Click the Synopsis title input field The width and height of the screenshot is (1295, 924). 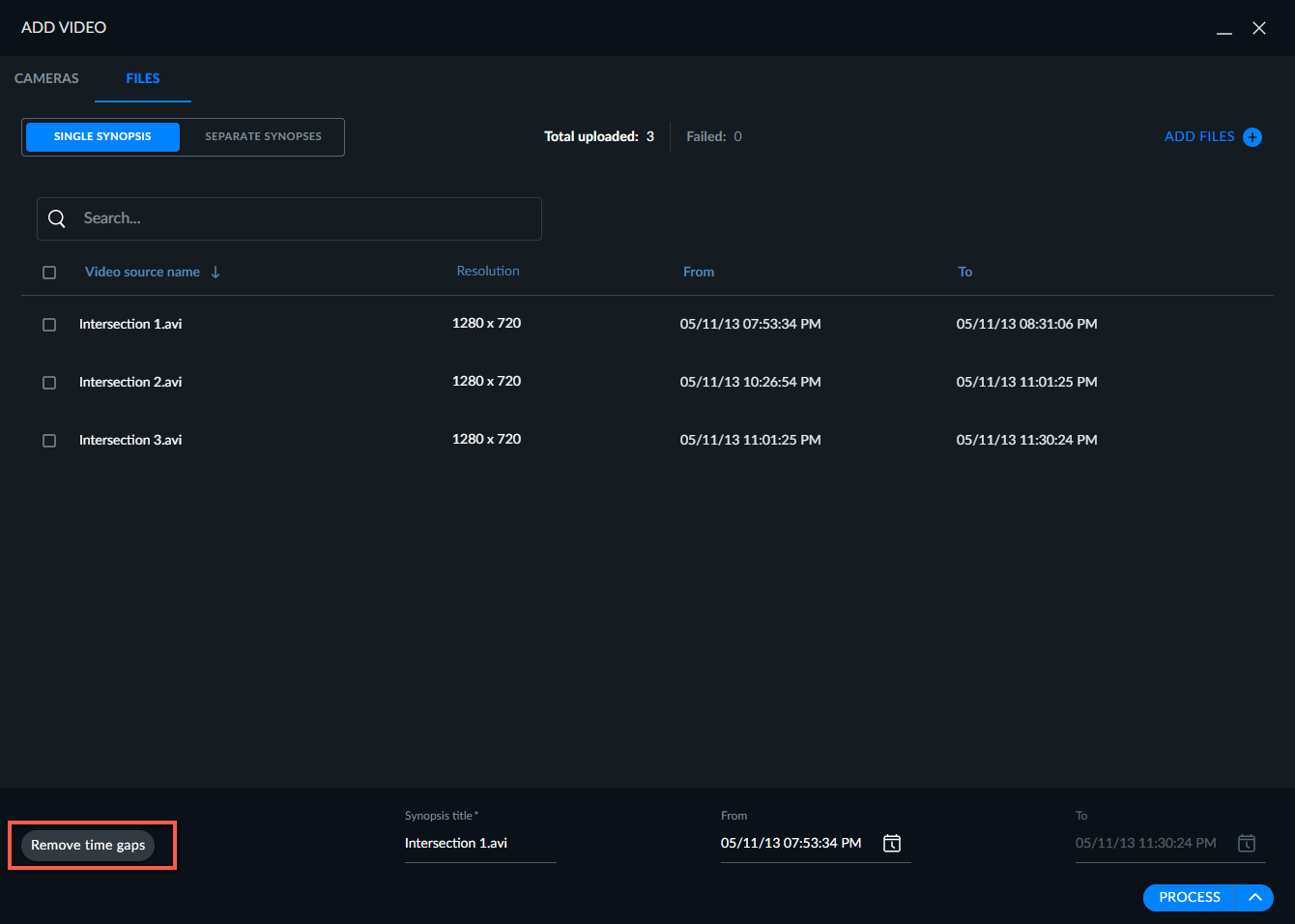pos(480,844)
